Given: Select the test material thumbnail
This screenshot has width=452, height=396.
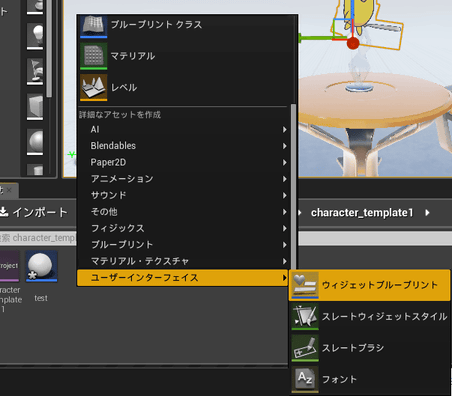Looking at the screenshot, I should [x=41, y=266].
